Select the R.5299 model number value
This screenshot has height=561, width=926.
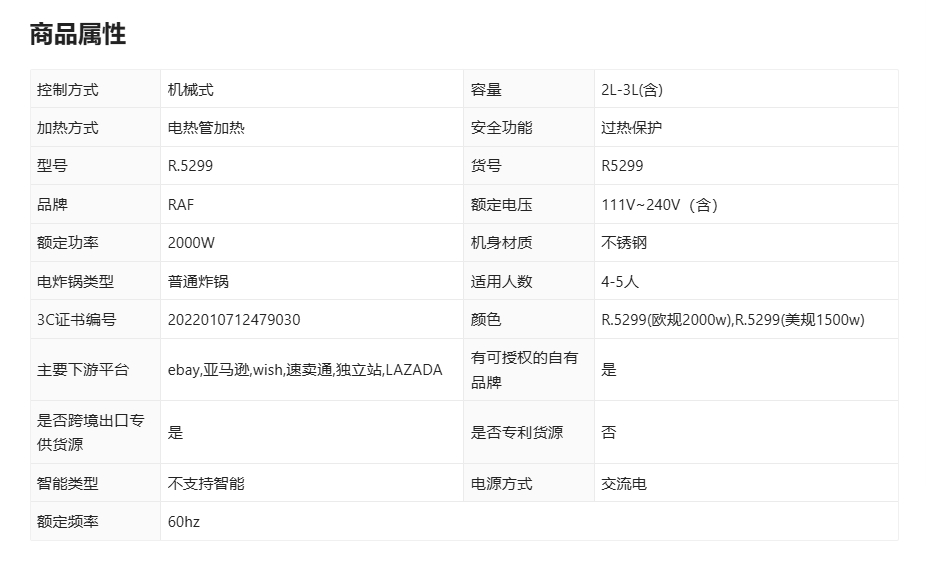pyautogui.click(x=190, y=166)
